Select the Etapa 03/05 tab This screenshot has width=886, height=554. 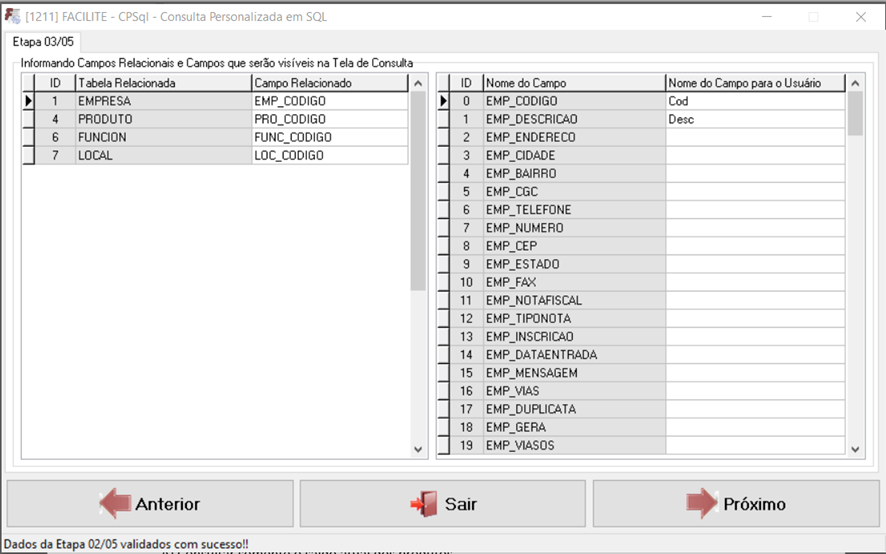click(43, 42)
